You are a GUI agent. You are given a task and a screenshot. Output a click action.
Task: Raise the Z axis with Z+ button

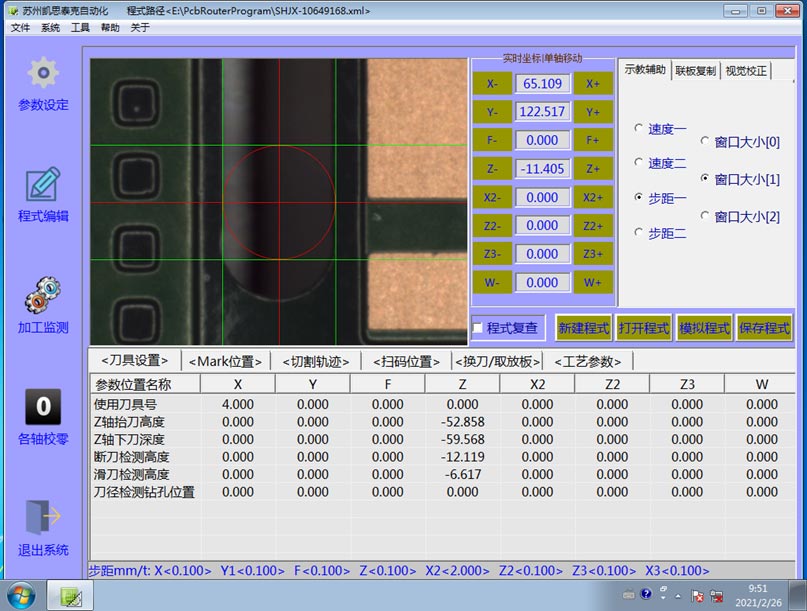pos(593,169)
